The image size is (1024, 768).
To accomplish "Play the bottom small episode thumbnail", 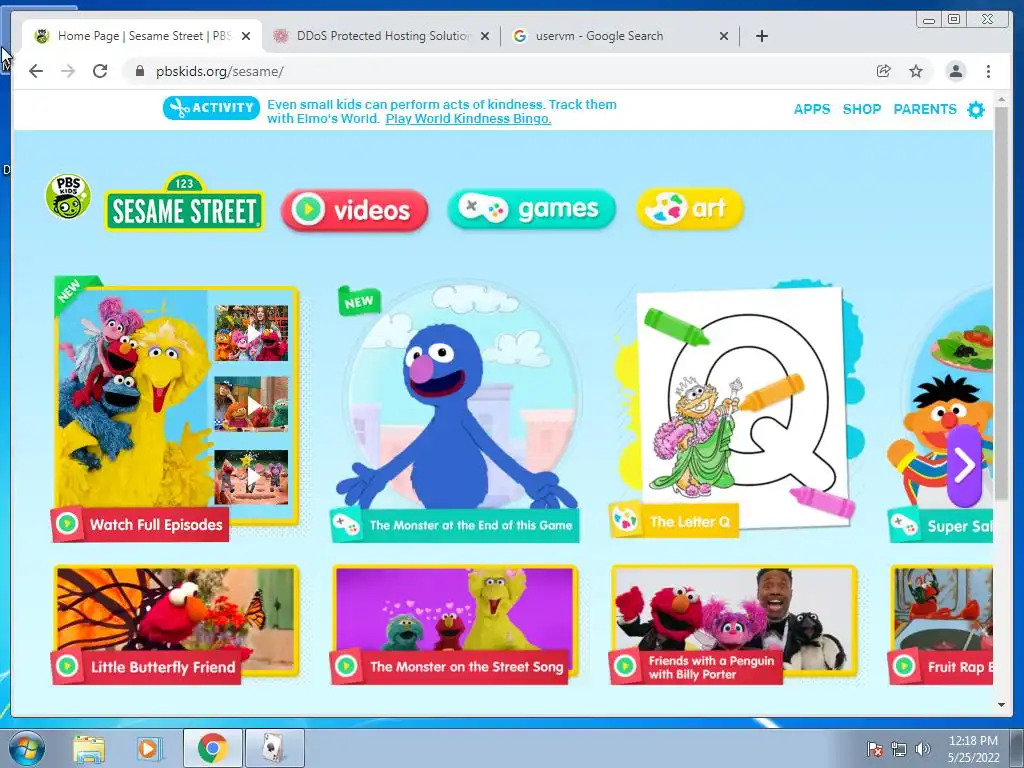I will [x=251, y=477].
